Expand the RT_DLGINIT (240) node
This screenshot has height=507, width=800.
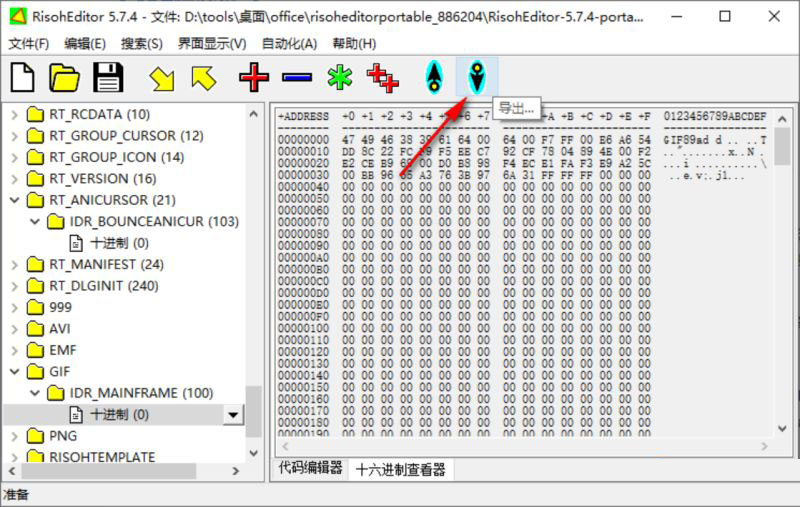tap(15, 286)
